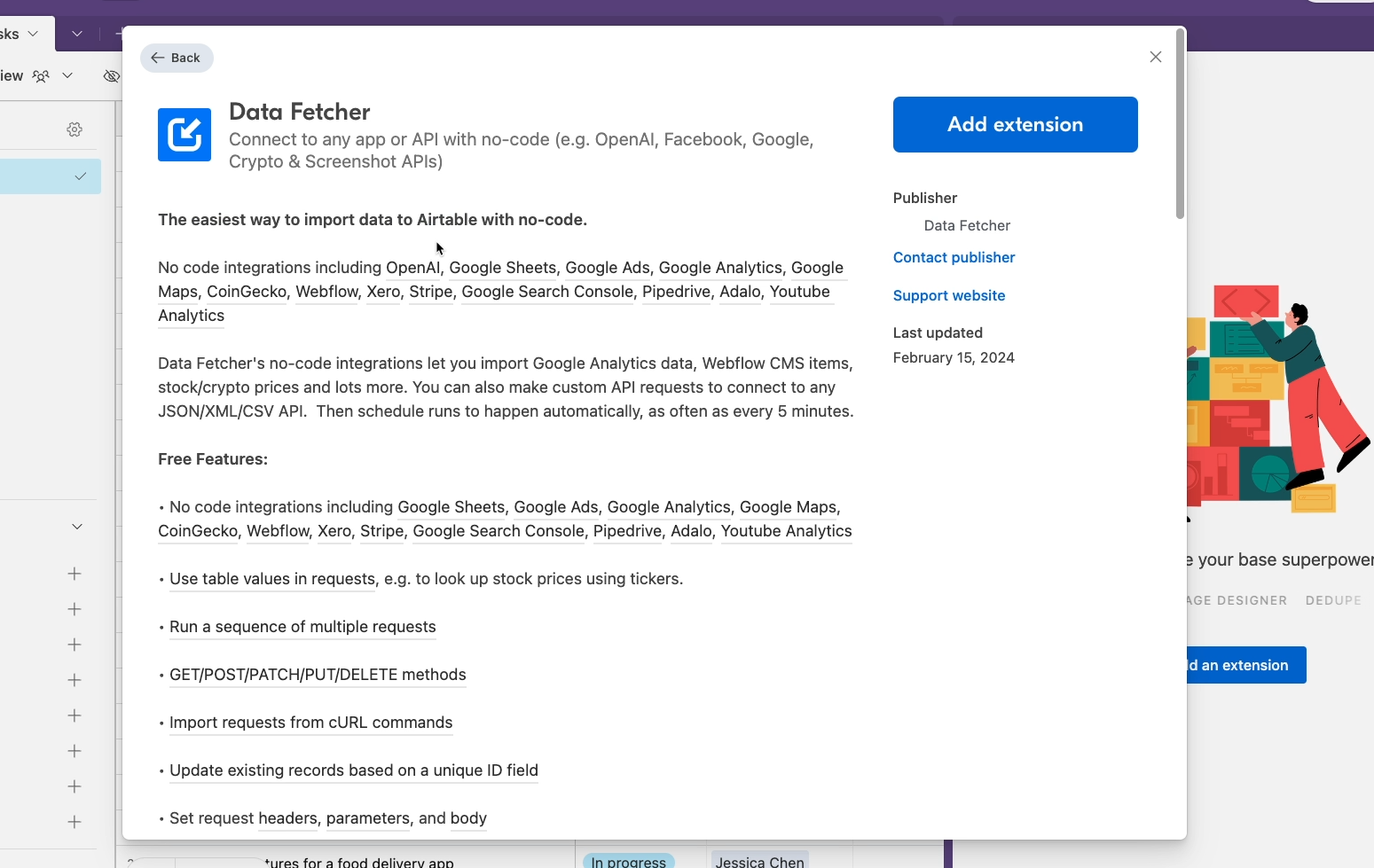The image size is (1374, 868).
Task: Collapse the Create section chevron in sidebar
Action: [x=77, y=527]
